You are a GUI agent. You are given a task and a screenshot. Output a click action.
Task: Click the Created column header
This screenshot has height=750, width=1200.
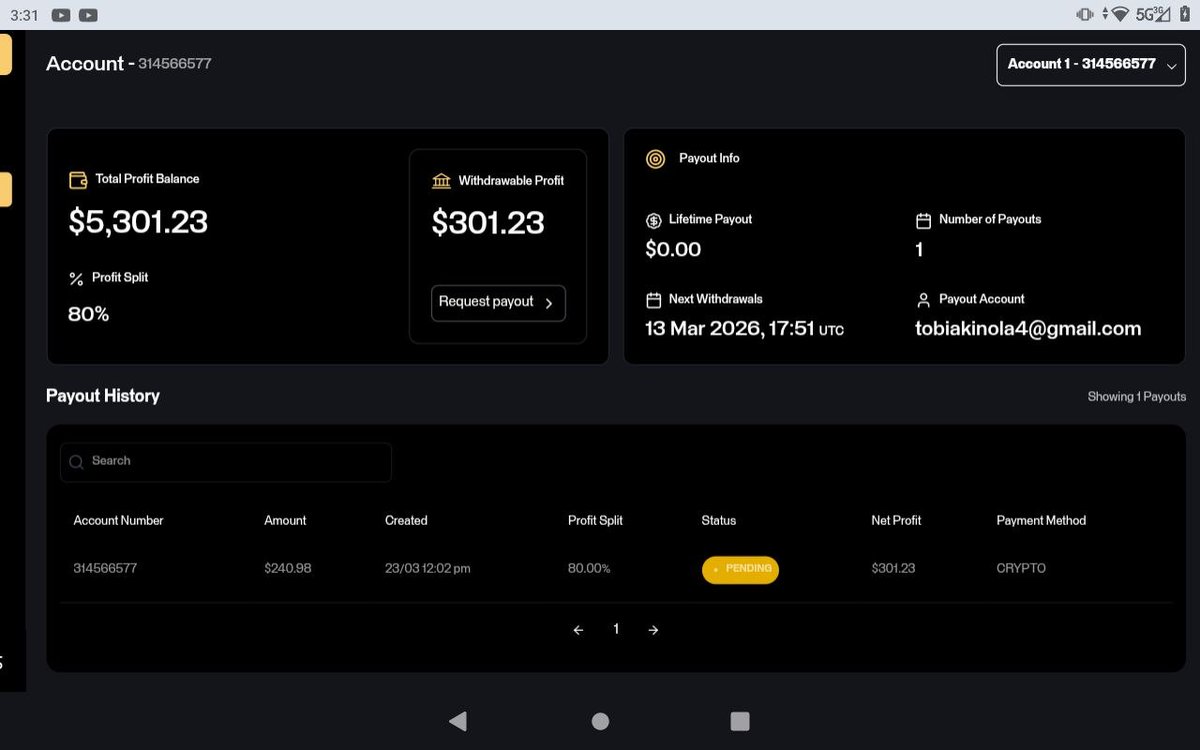pos(406,521)
